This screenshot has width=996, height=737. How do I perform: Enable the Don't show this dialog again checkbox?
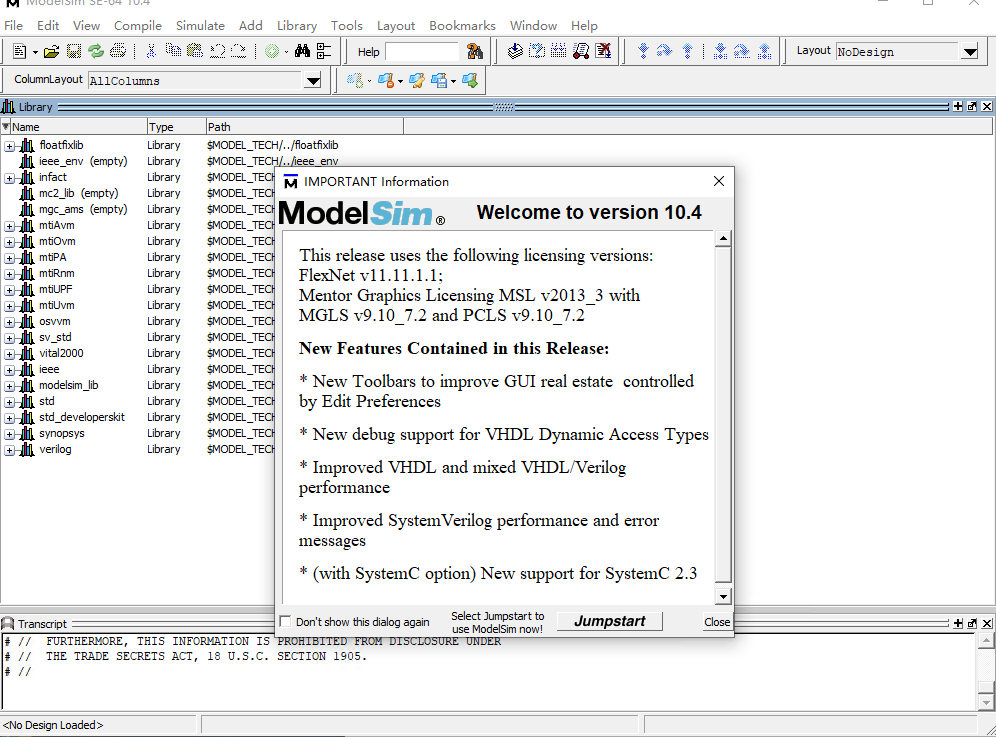point(285,621)
